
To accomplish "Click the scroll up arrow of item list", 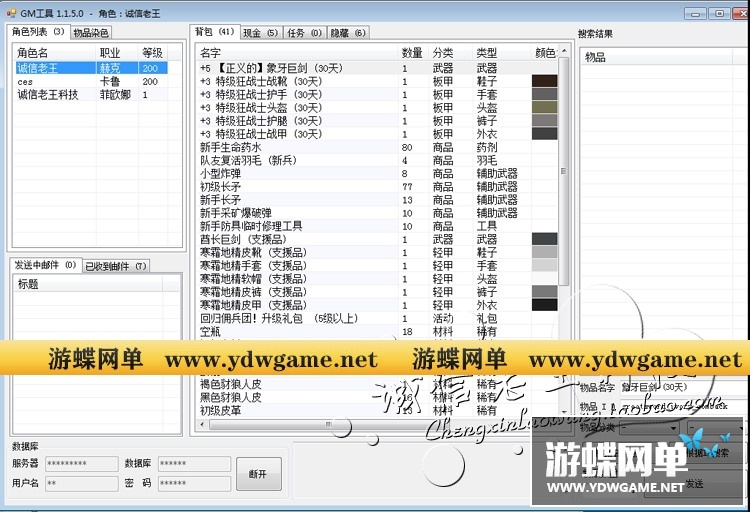I will tap(564, 52).
